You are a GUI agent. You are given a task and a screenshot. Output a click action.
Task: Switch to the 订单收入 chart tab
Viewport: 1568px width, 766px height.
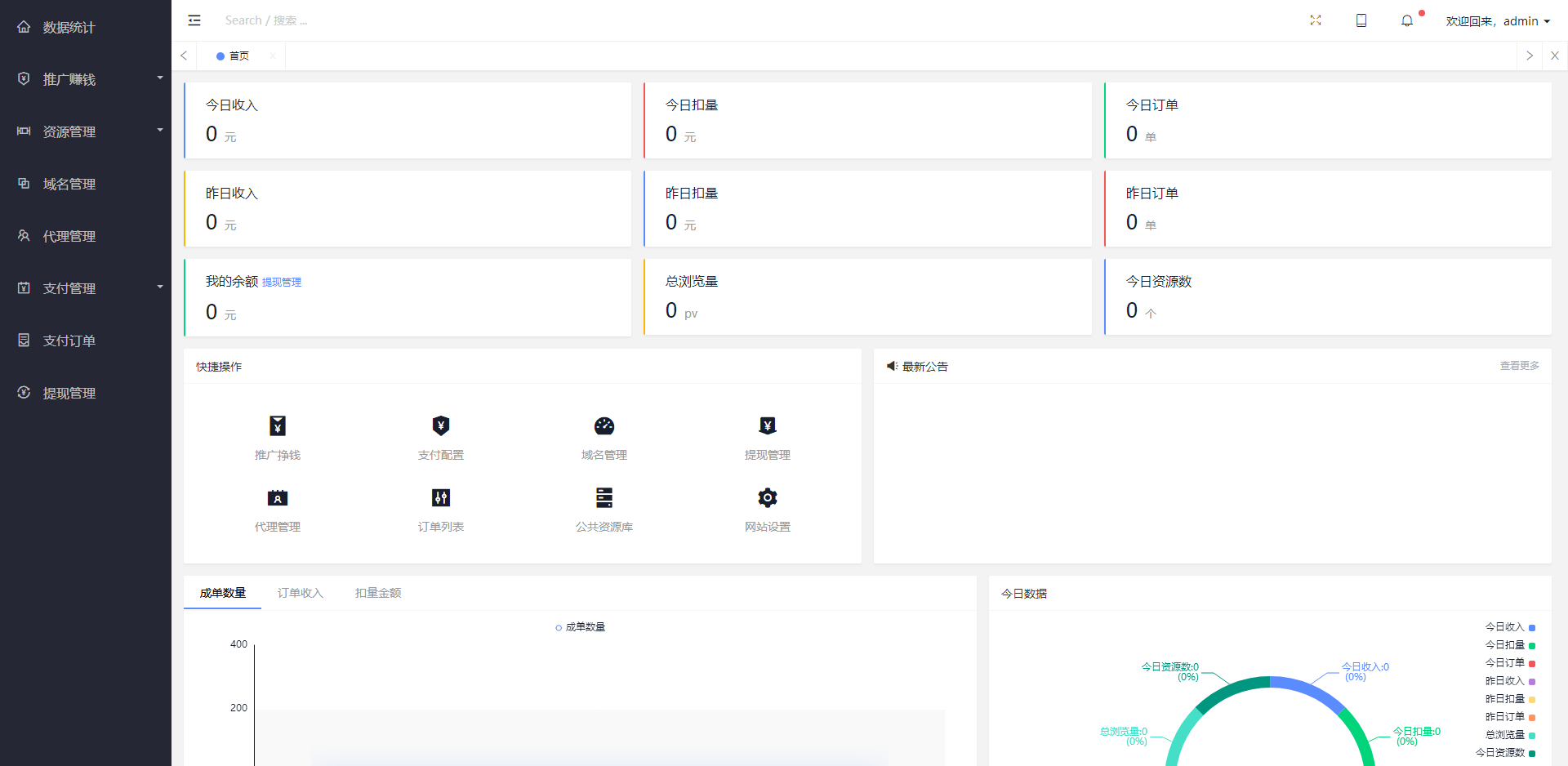301,593
